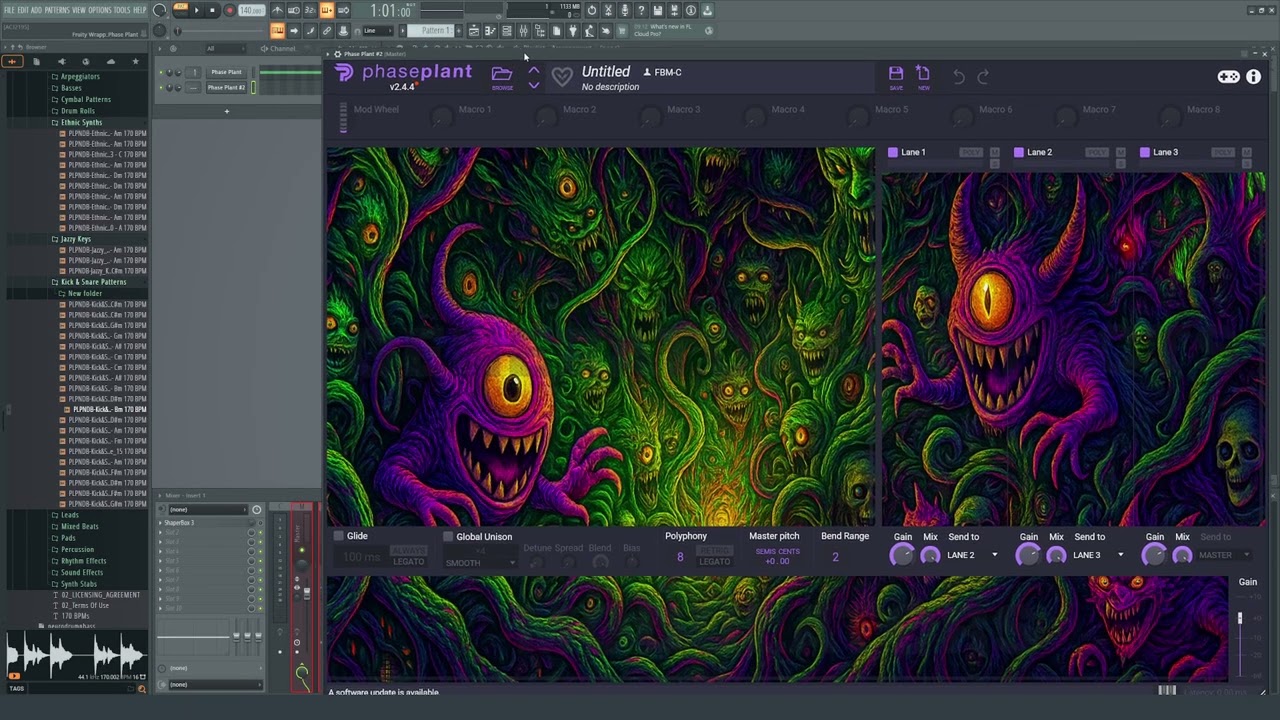
Task: Click the Polyphony value 8
Action: point(680,557)
